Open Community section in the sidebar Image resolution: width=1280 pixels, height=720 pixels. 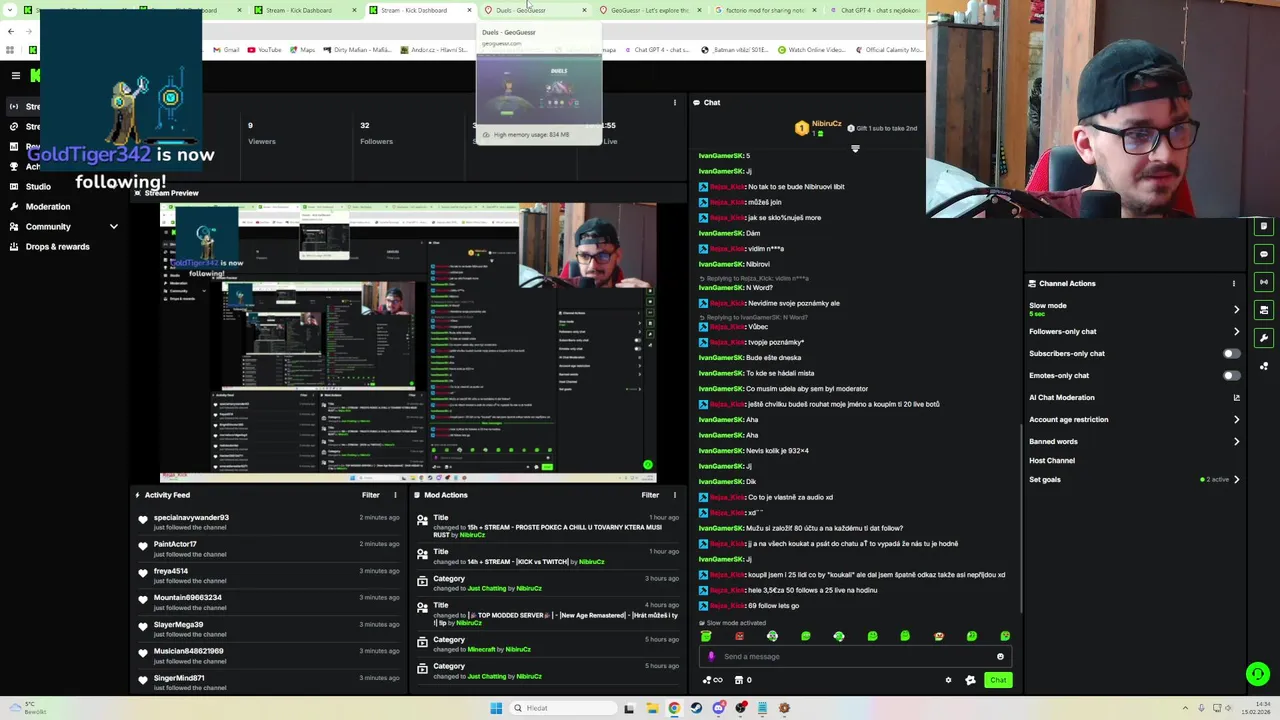[48, 227]
